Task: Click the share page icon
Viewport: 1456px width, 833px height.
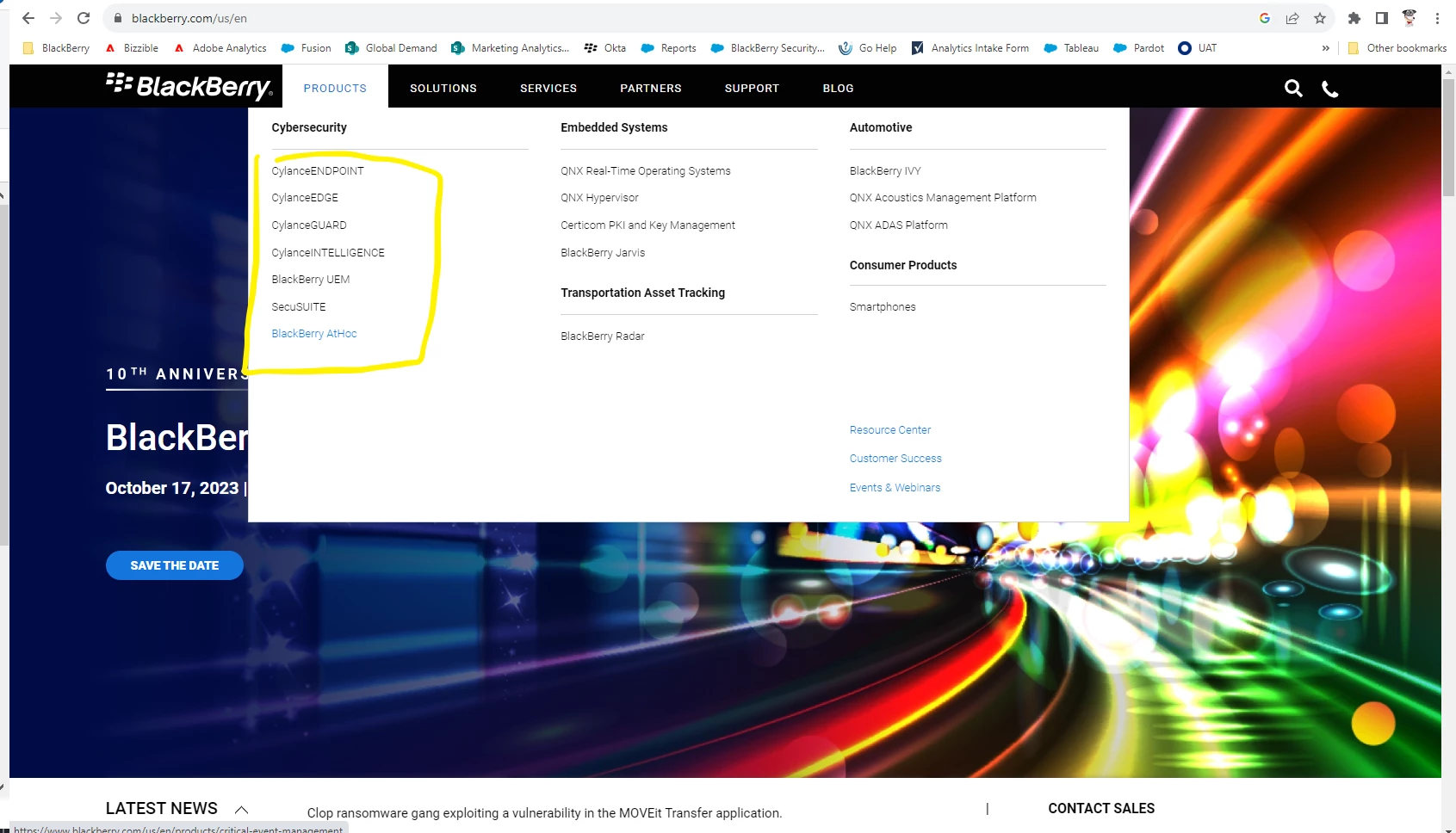Action: click(x=1292, y=18)
